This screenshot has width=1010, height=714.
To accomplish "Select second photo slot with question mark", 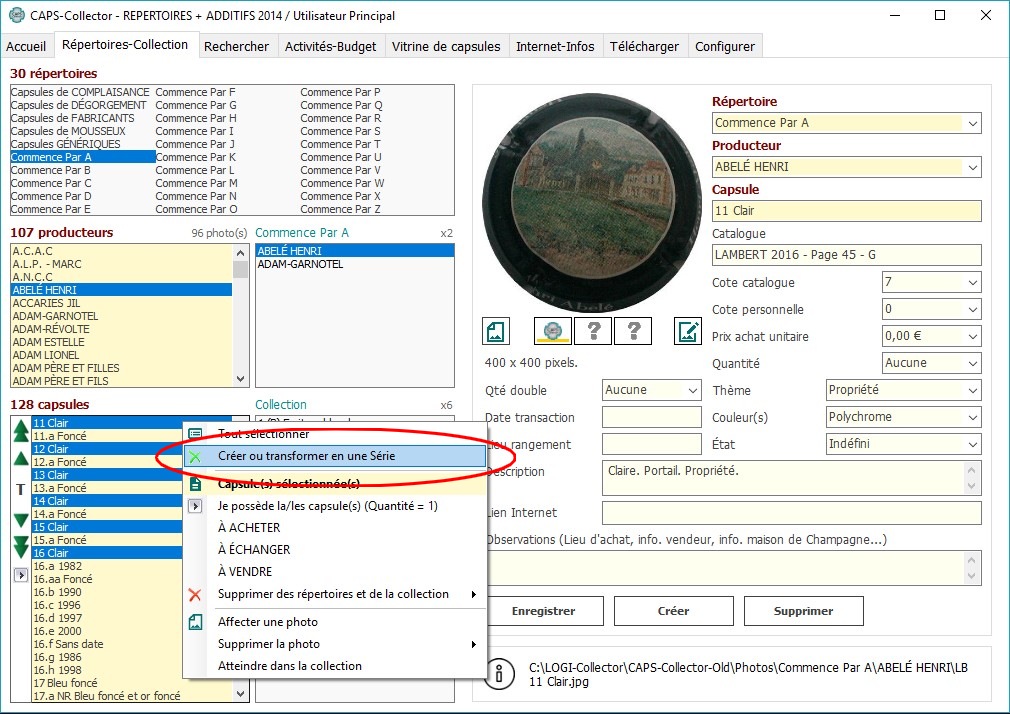I will (593, 331).
